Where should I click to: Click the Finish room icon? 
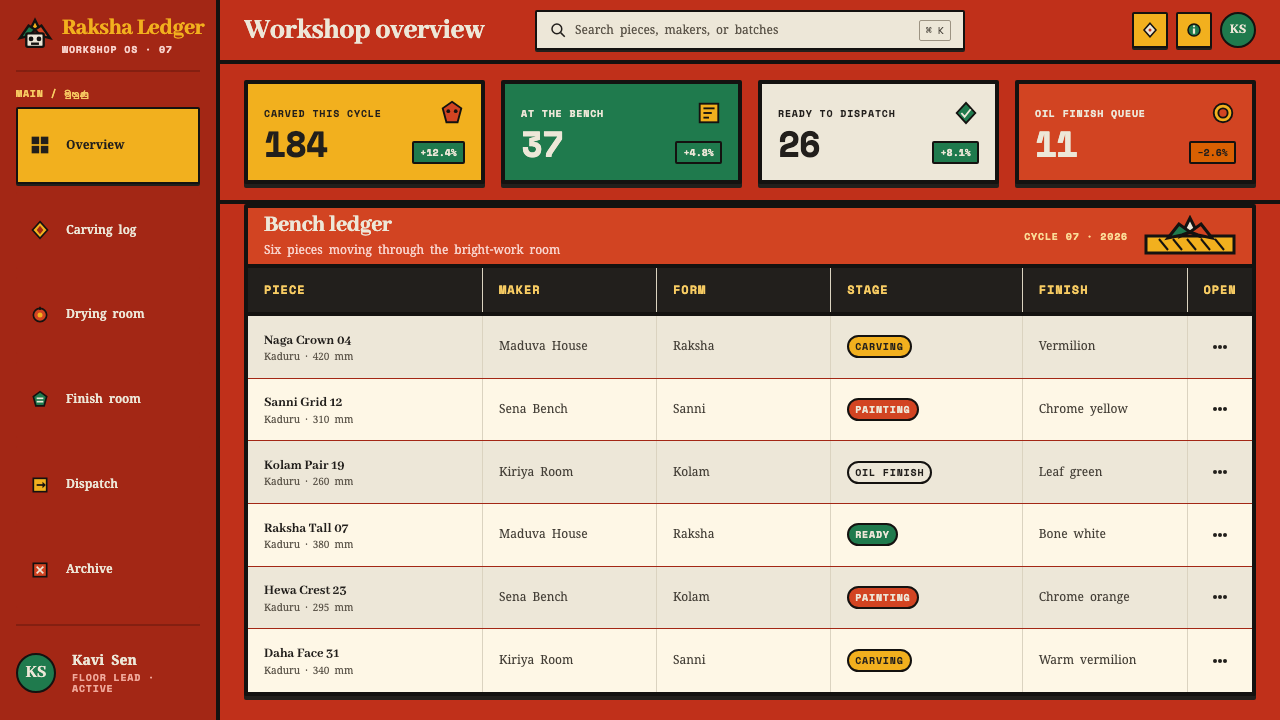tap(40, 399)
